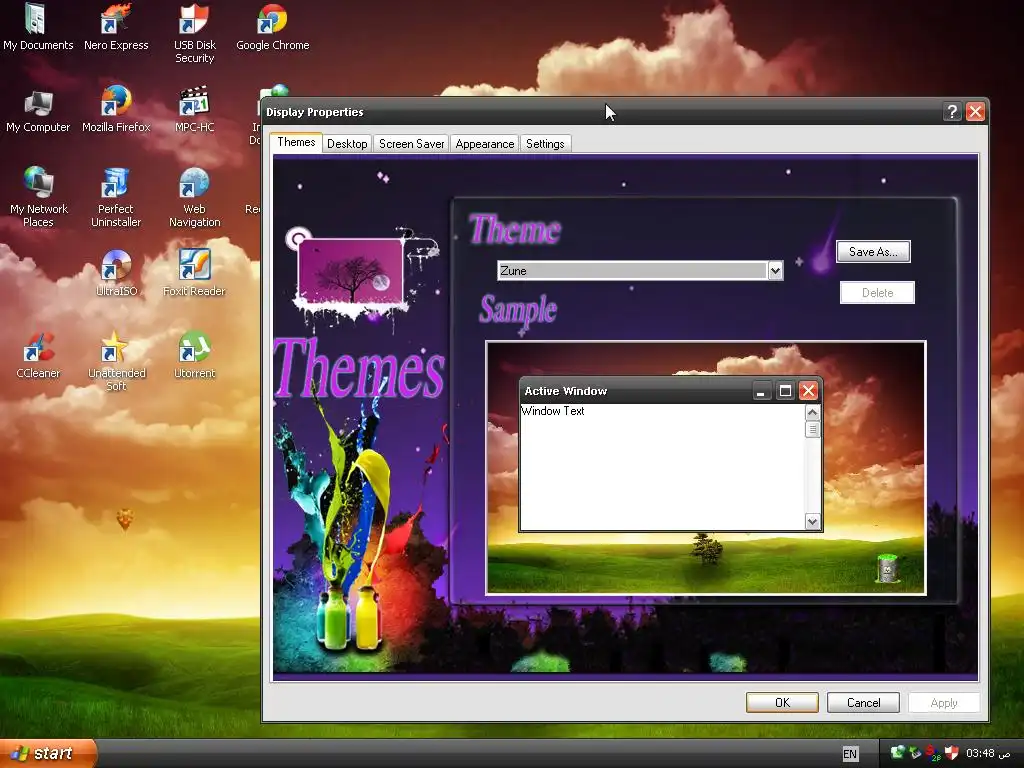Click the Theme combo box showing Zune
Viewport: 1024px width, 768px height.
click(640, 270)
